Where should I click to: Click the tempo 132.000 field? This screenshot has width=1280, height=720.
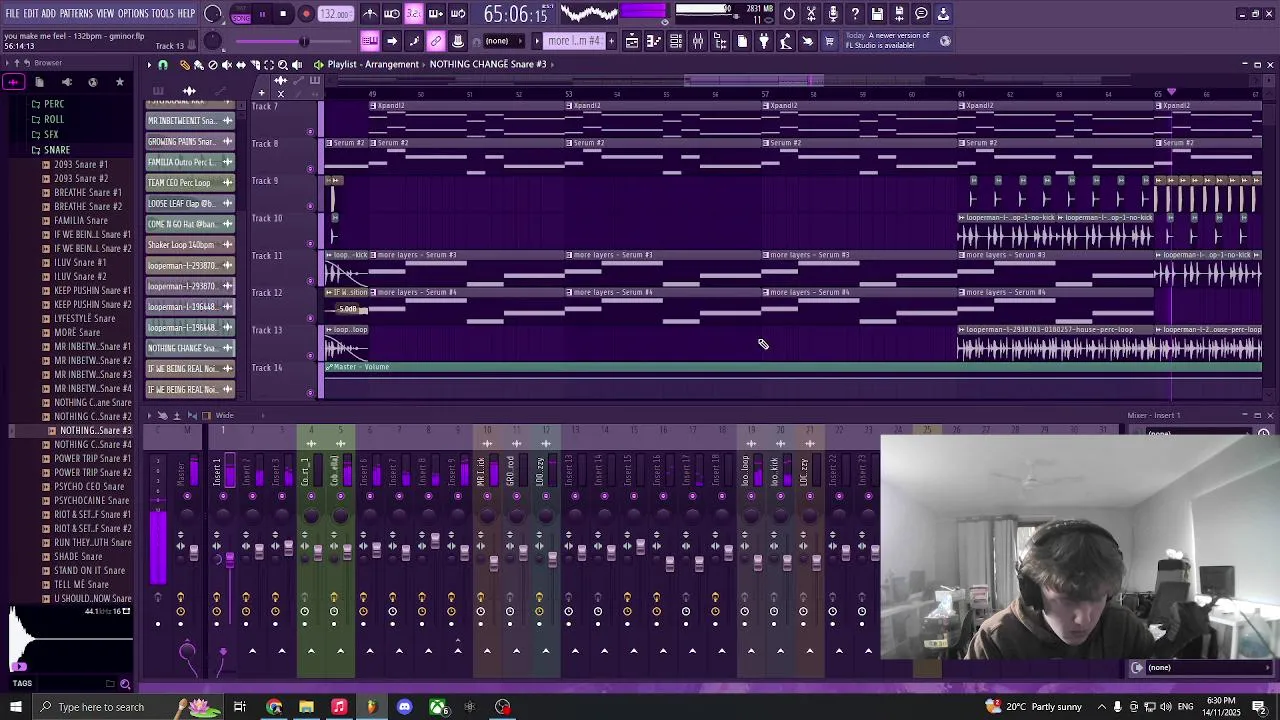click(336, 15)
